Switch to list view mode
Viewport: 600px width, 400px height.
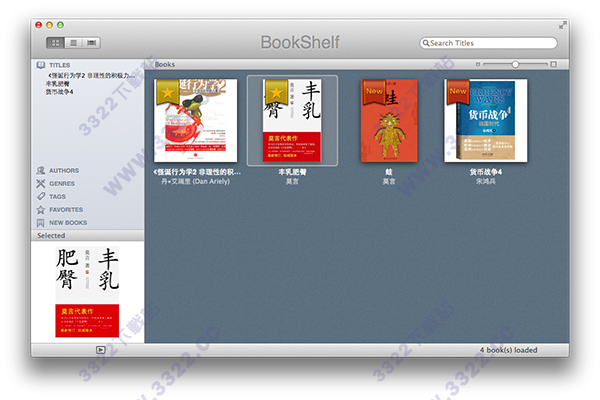[x=73, y=43]
